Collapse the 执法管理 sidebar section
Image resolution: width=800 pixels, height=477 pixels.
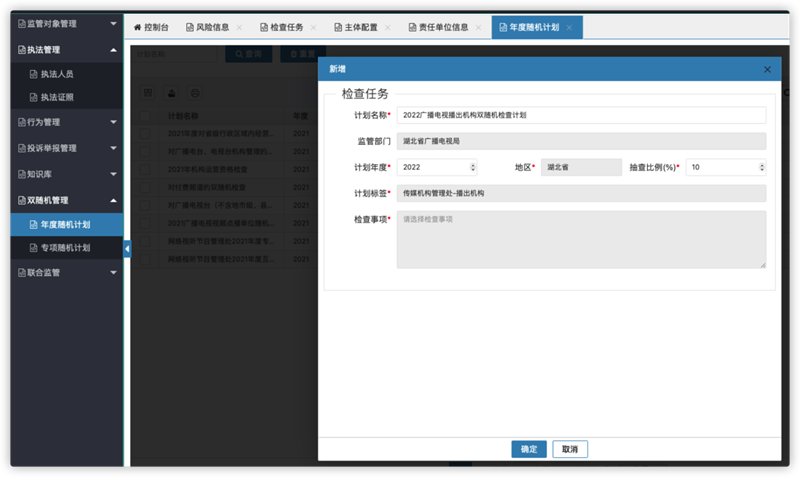[x=113, y=49]
